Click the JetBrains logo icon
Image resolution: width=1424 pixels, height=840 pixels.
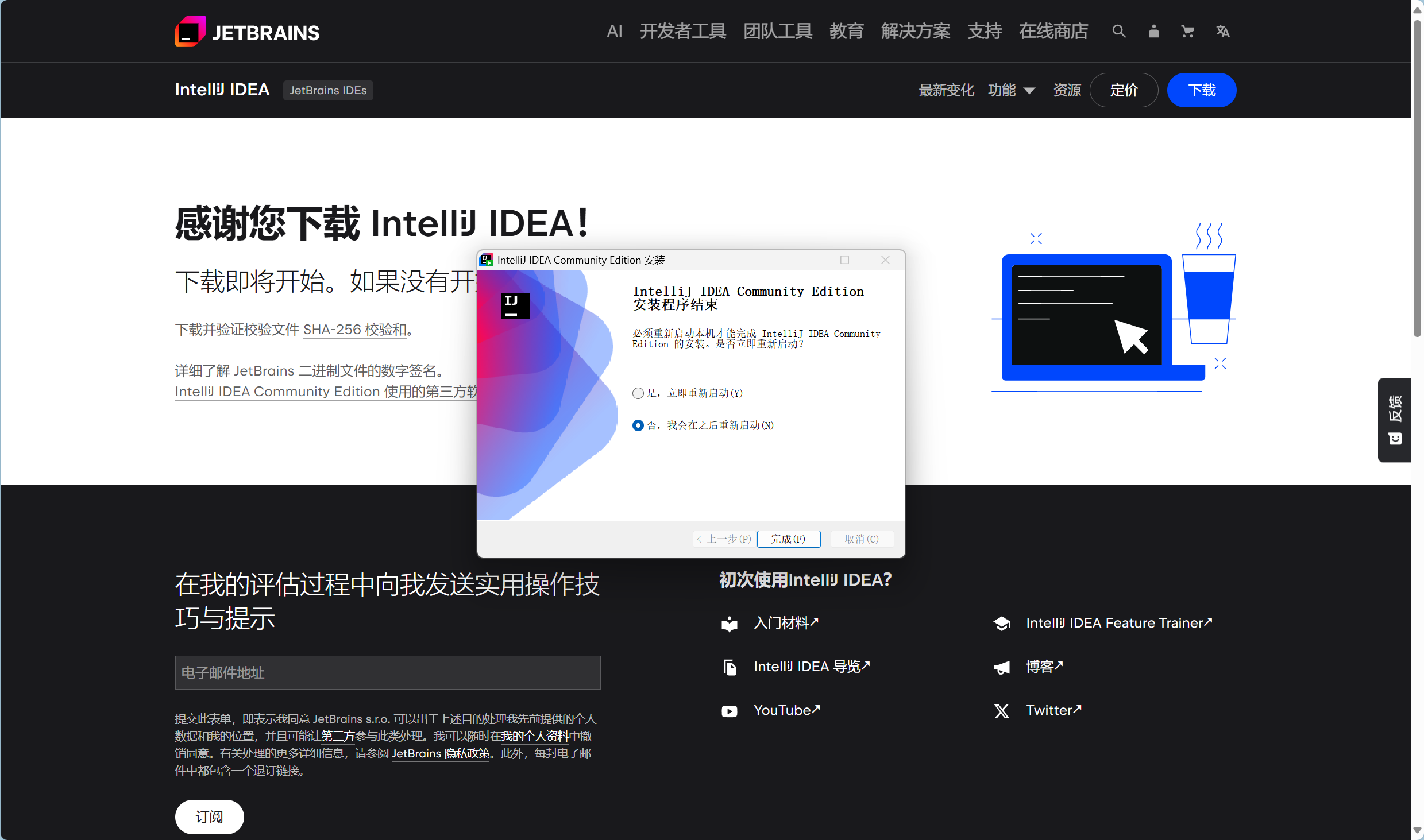(190, 31)
